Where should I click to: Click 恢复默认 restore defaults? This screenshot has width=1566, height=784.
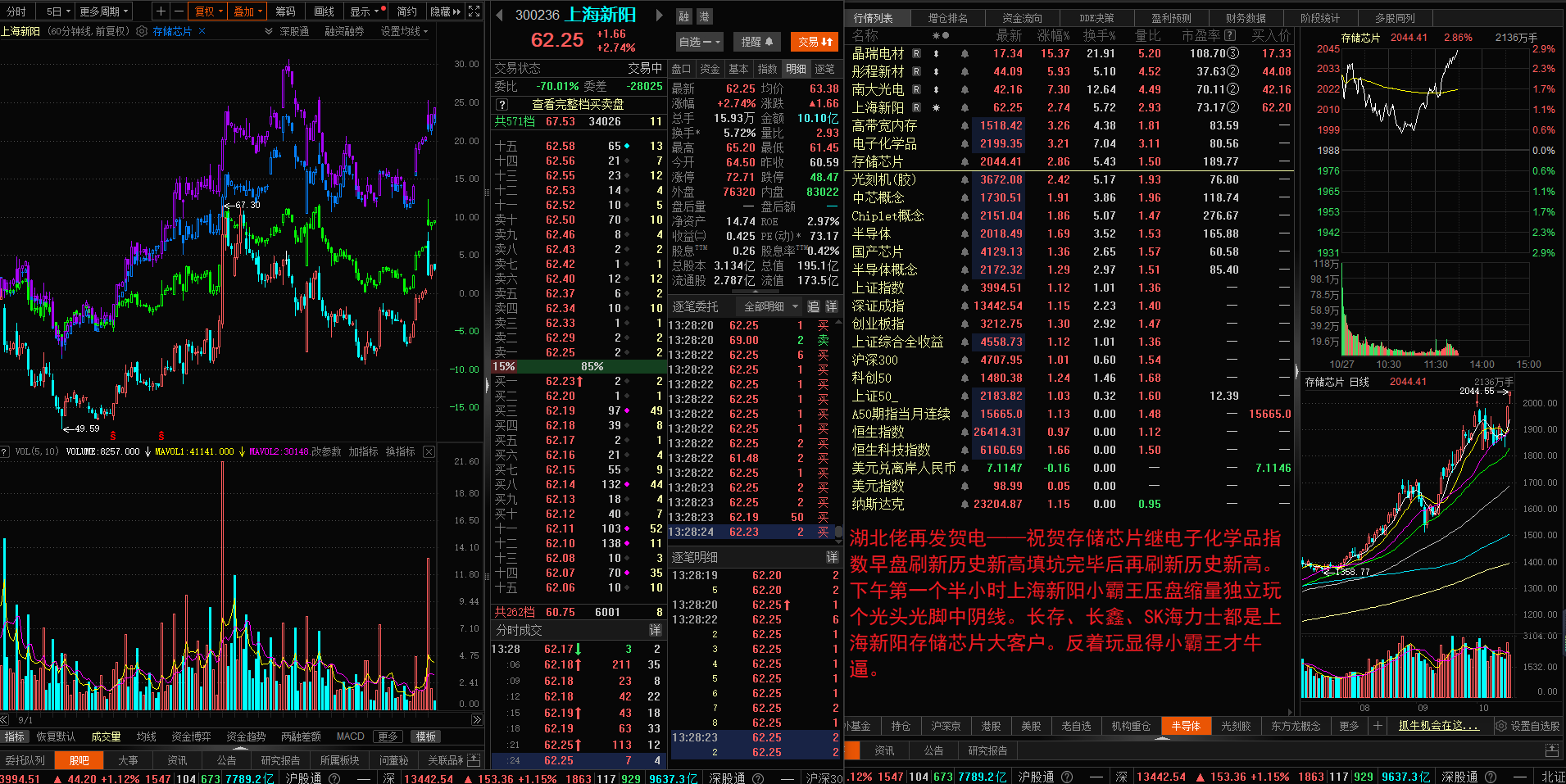point(56,736)
